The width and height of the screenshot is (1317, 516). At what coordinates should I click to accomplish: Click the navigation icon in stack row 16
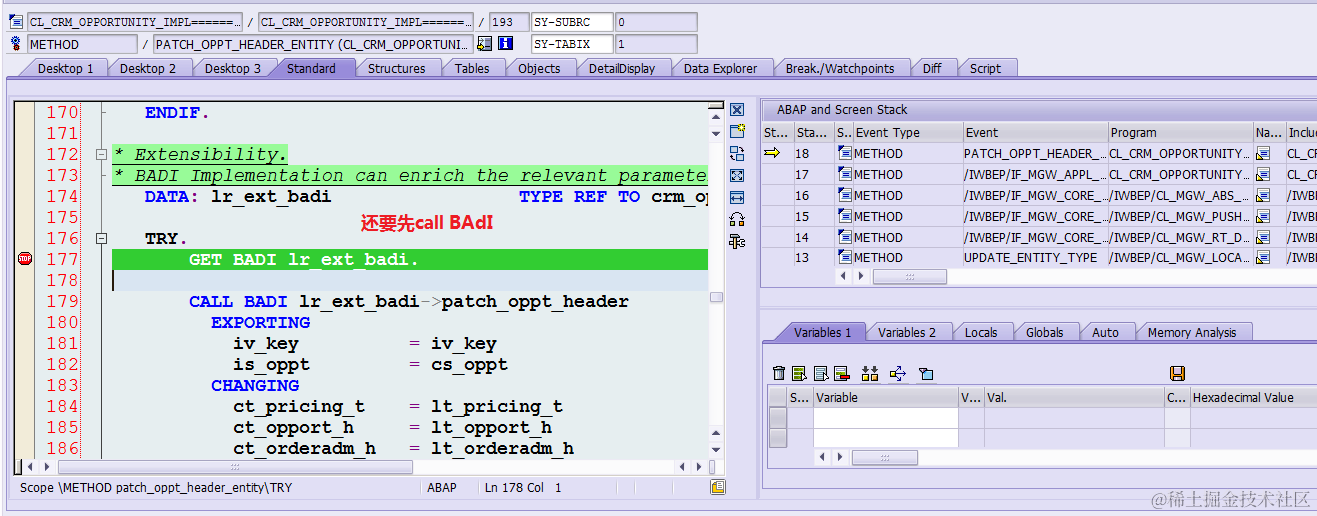click(1263, 195)
